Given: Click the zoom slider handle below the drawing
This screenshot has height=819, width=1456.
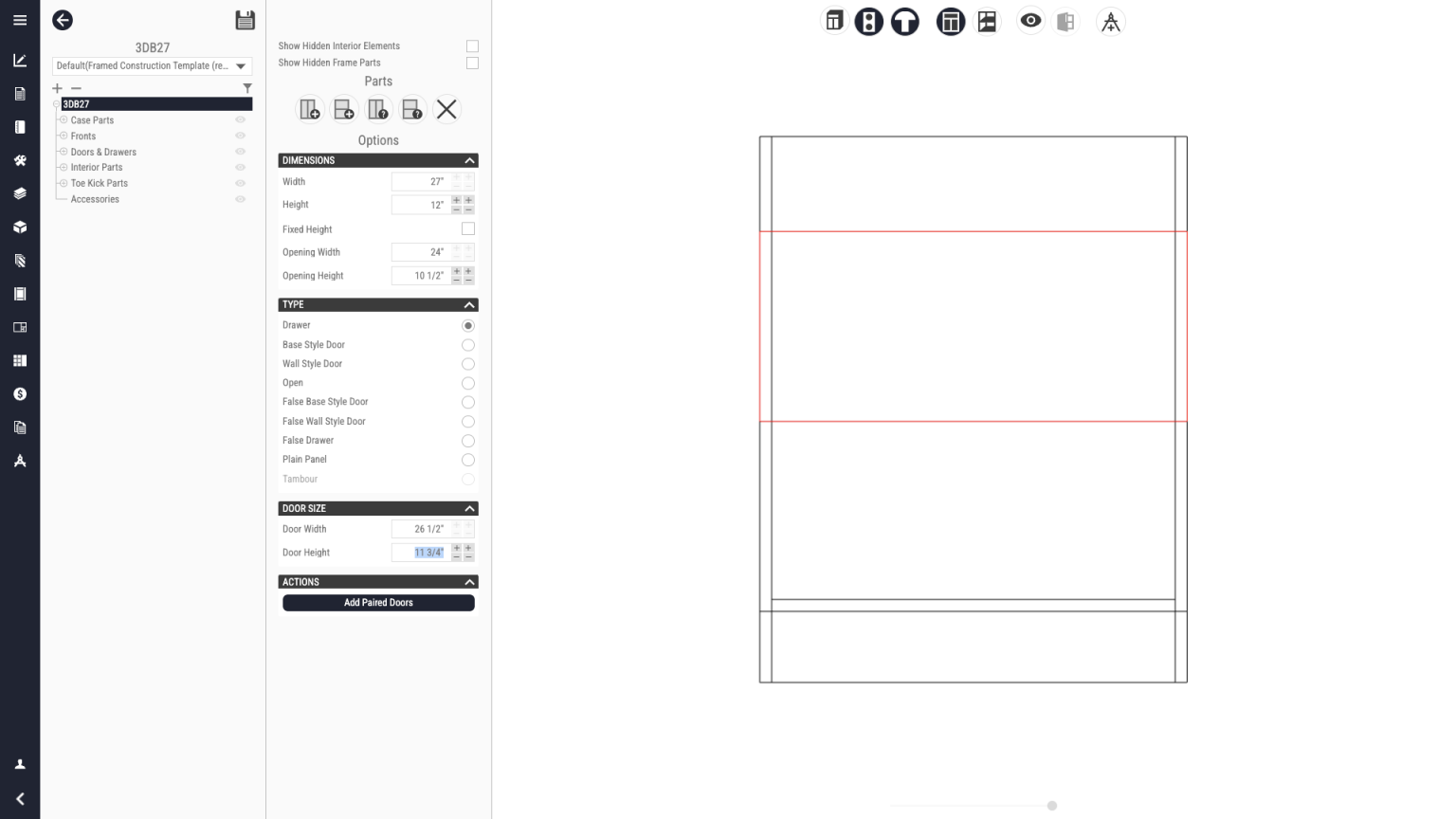Looking at the screenshot, I should (x=1052, y=806).
